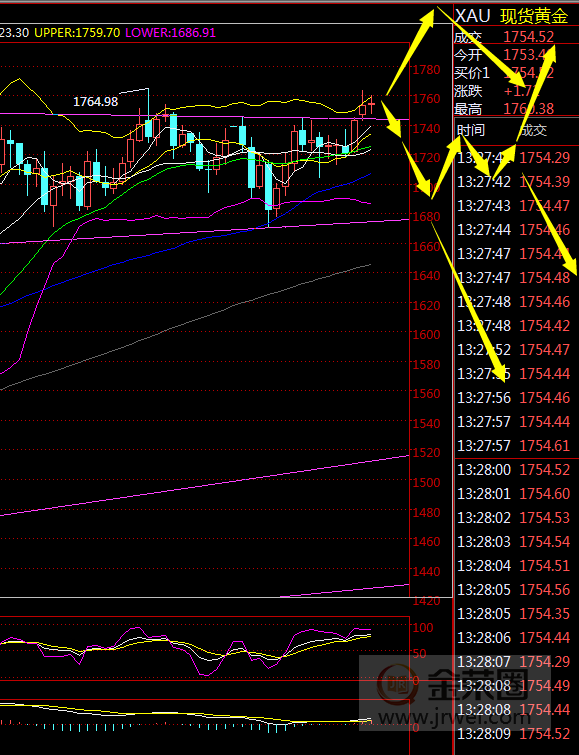Click the 13:27:44 tick row time
Screen dimensions: 579x755
tap(484, 230)
